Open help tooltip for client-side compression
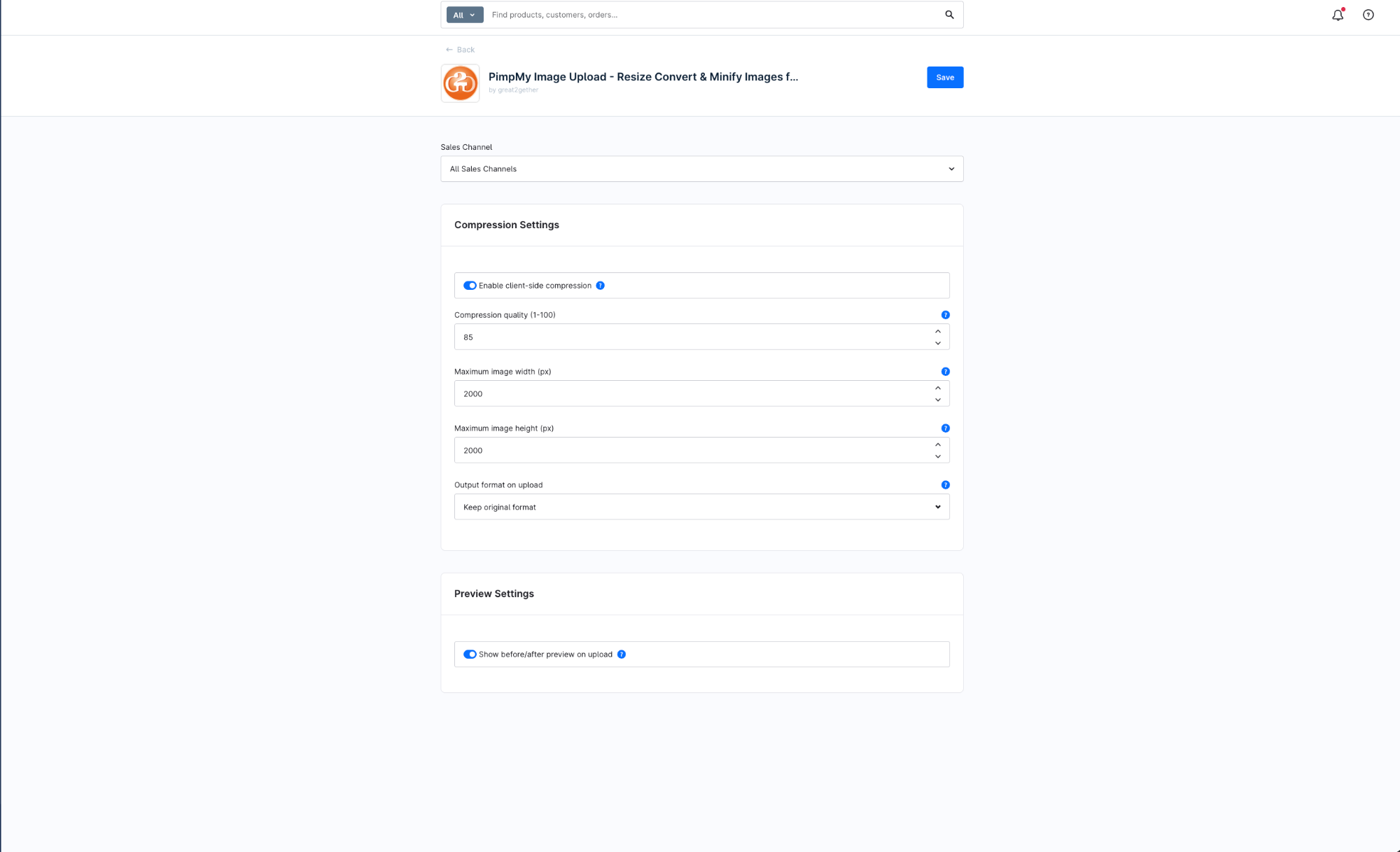The height and width of the screenshot is (852, 1400). (600, 285)
